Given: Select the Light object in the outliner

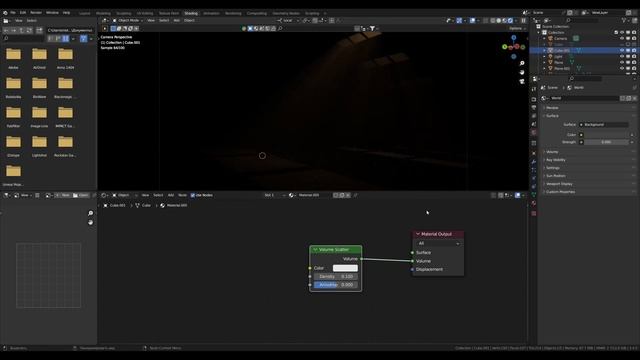Looking at the screenshot, I should click(558, 56).
